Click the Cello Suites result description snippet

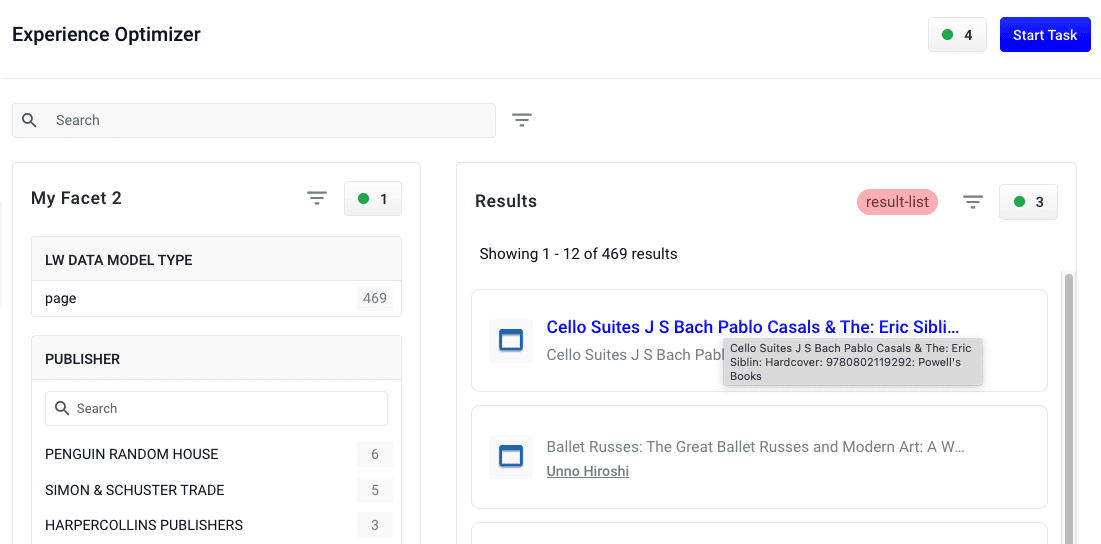point(635,354)
